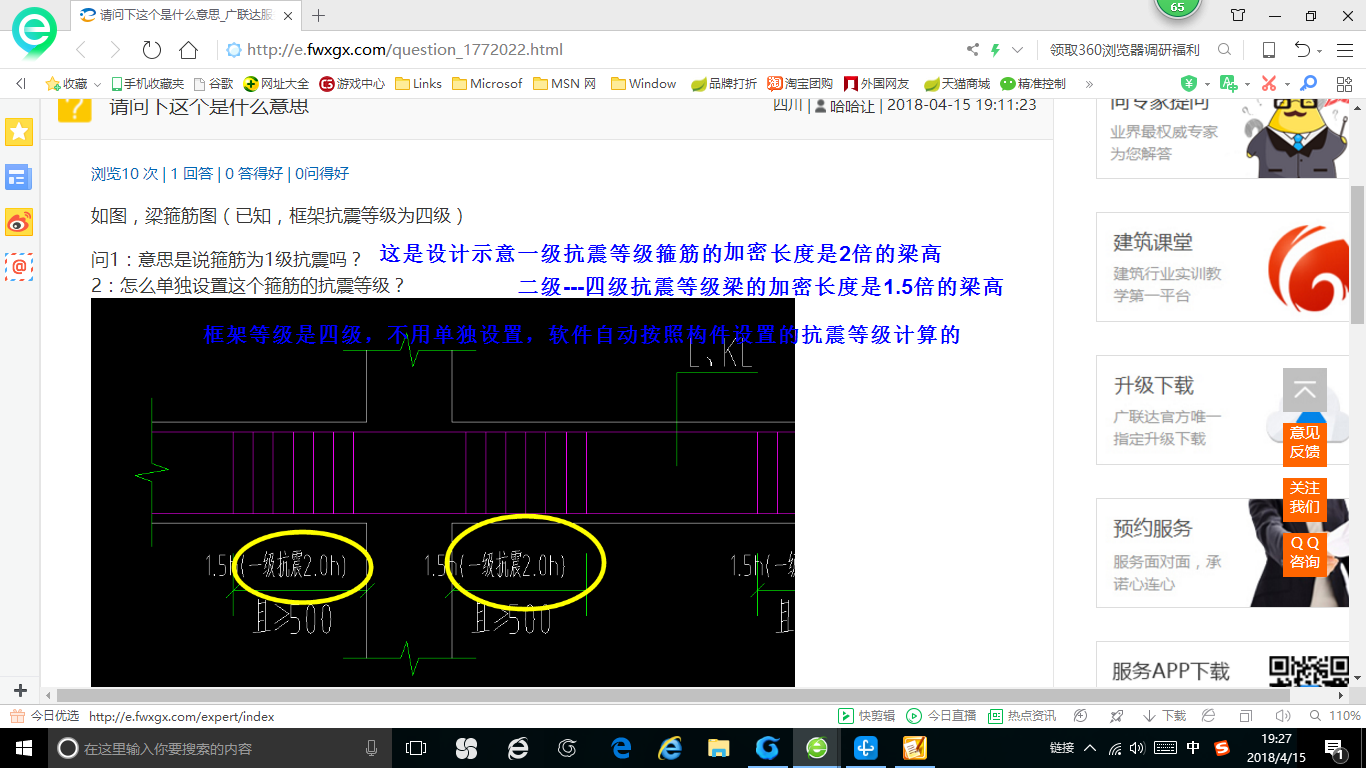
Task: Open the 收藏 favorites star
Action: [x=66, y=84]
